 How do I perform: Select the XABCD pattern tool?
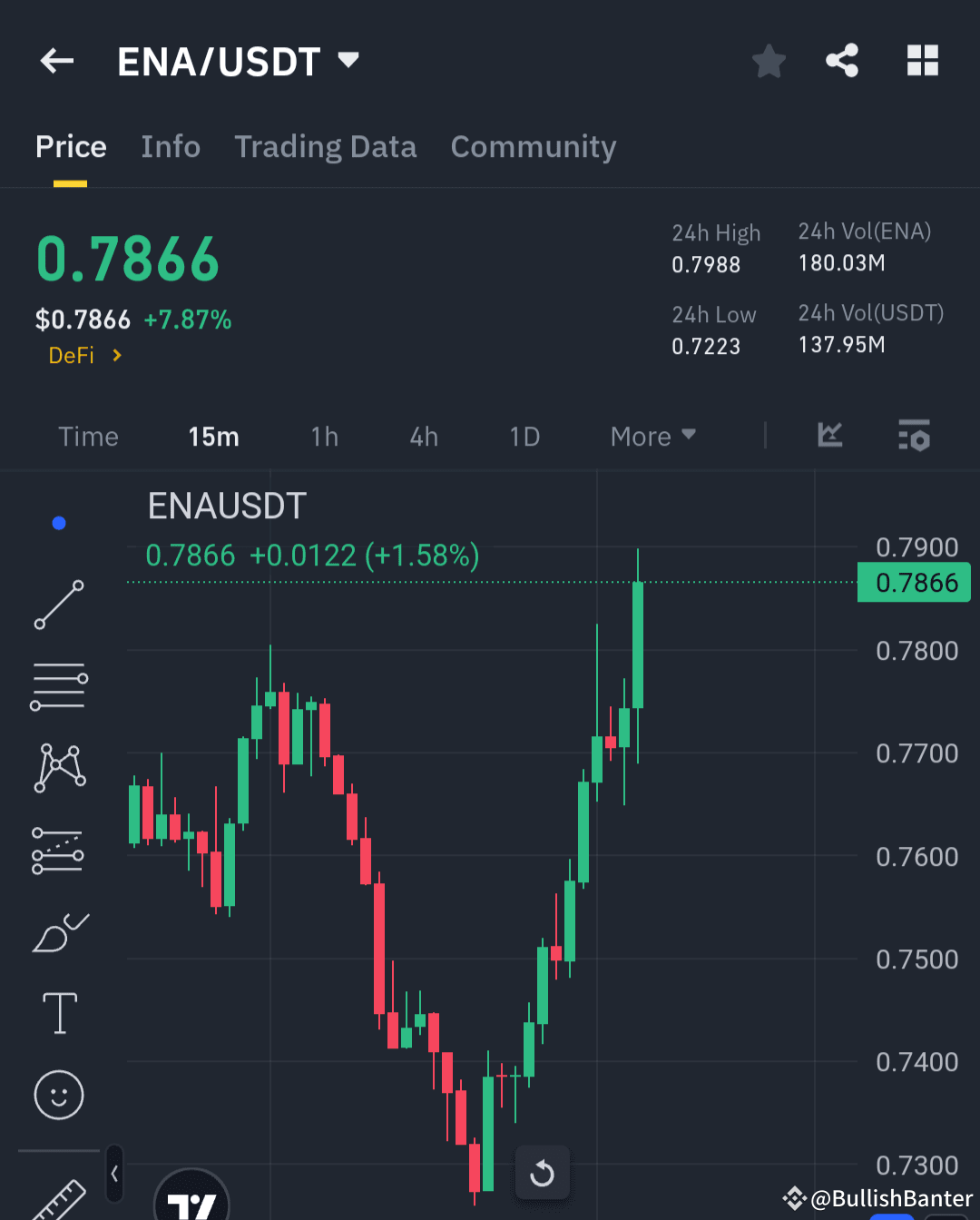58,767
